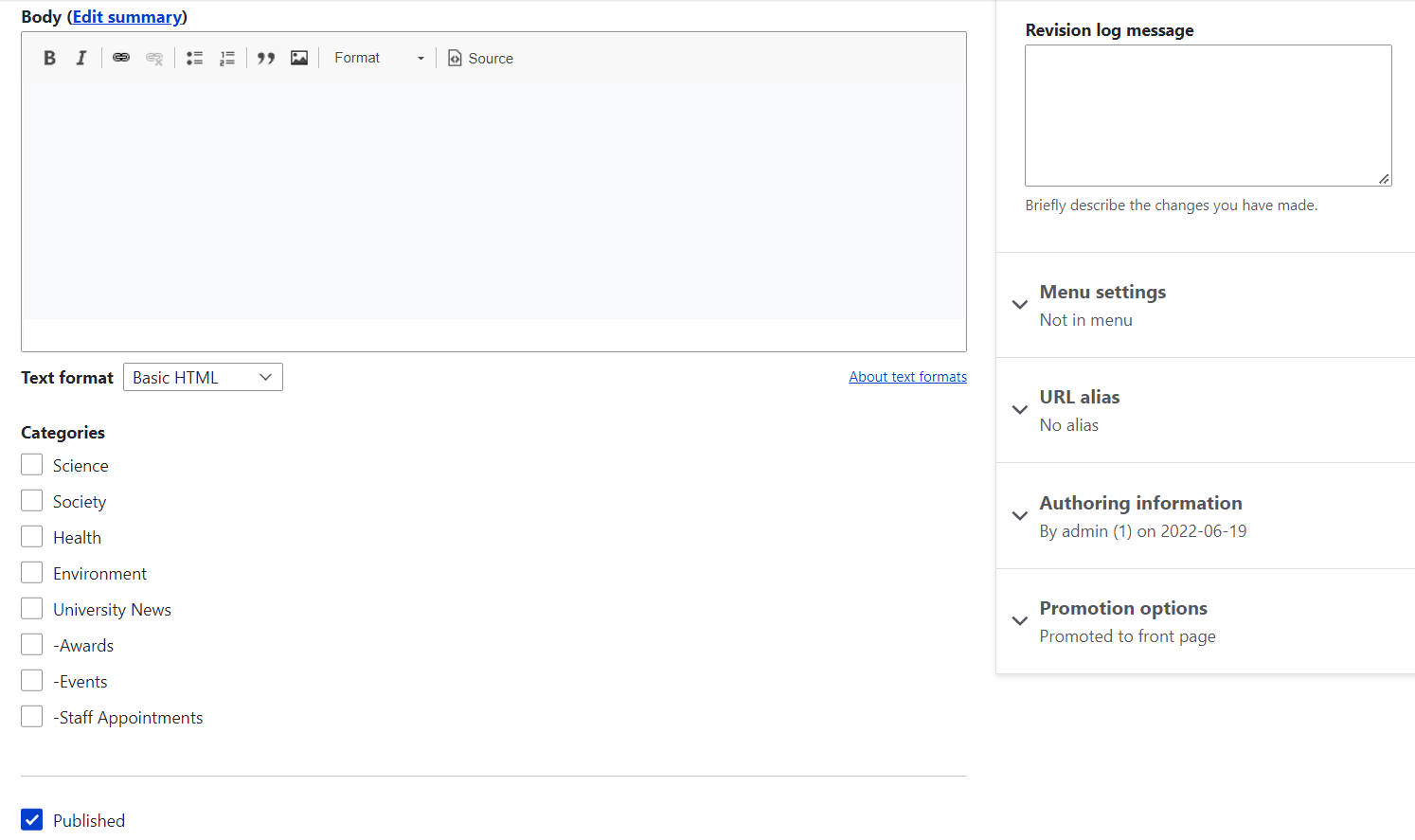Insert a numbered list
The image size is (1415, 840).
(x=227, y=58)
